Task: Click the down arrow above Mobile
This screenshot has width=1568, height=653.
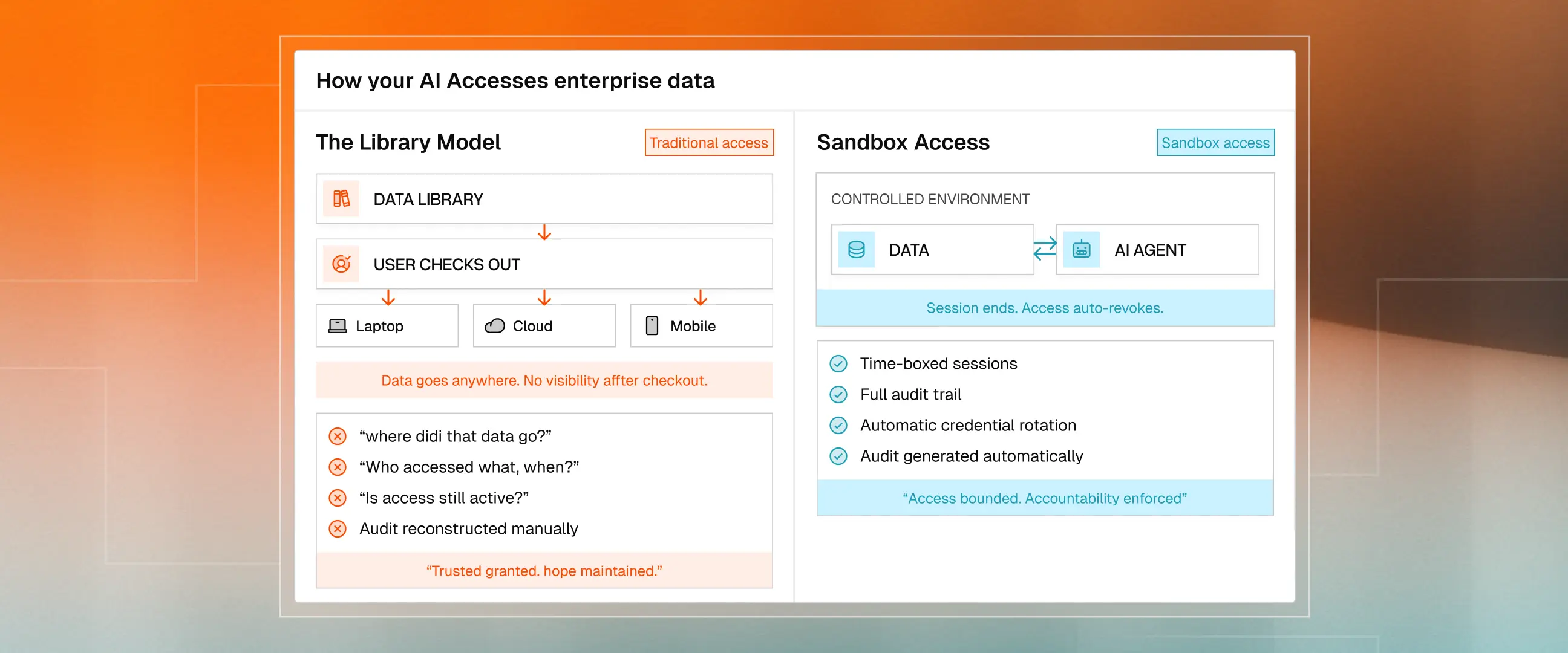Action: 700,297
